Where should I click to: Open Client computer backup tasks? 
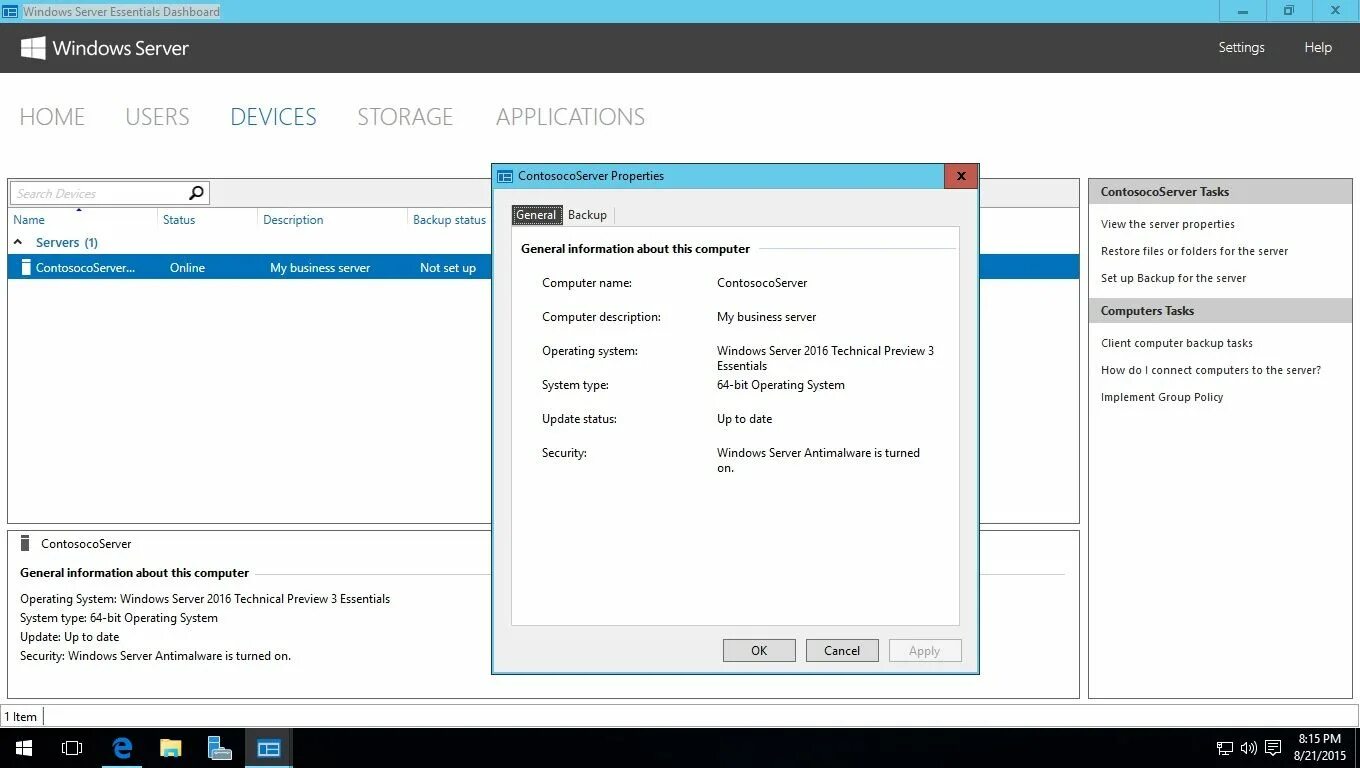tap(1177, 343)
